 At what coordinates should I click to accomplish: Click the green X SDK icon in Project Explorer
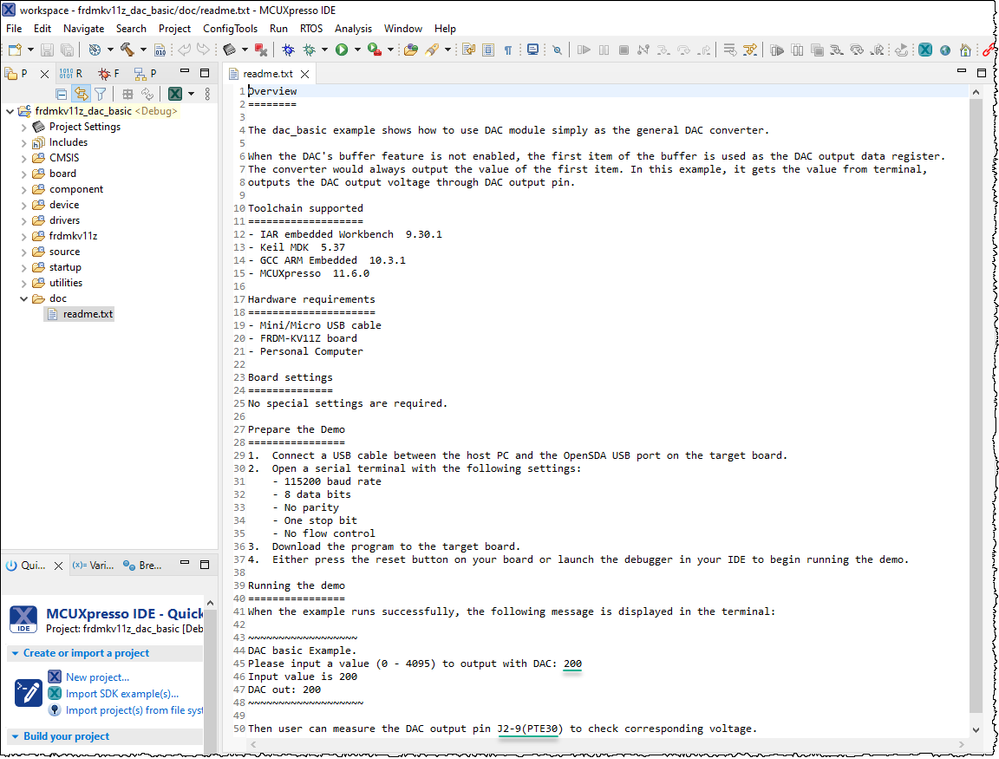(x=175, y=94)
